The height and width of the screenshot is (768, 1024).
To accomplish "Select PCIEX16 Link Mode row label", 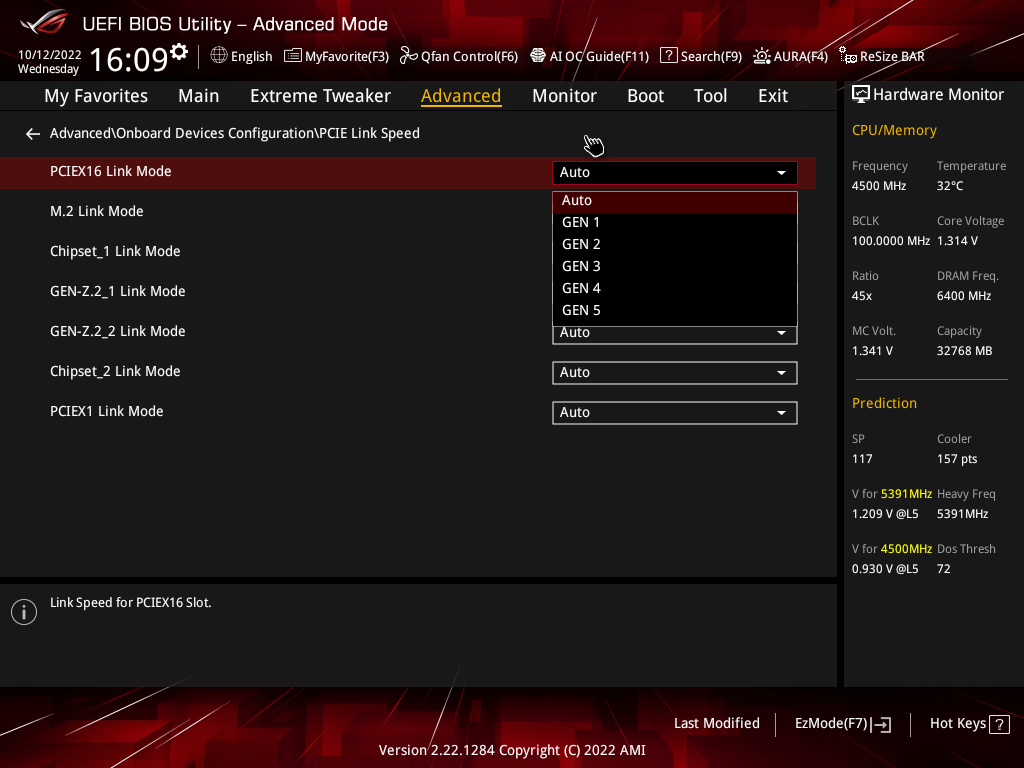I will 110,172.
